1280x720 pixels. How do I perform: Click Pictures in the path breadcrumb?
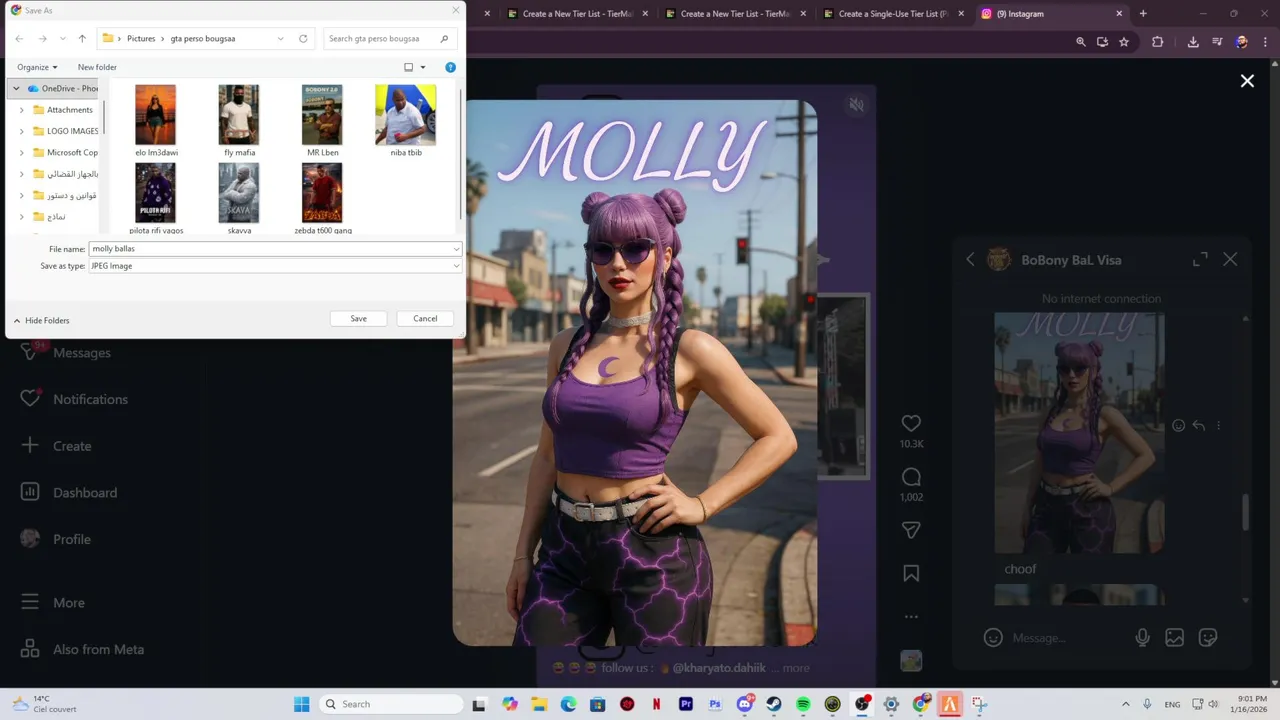pyautogui.click(x=141, y=39)
